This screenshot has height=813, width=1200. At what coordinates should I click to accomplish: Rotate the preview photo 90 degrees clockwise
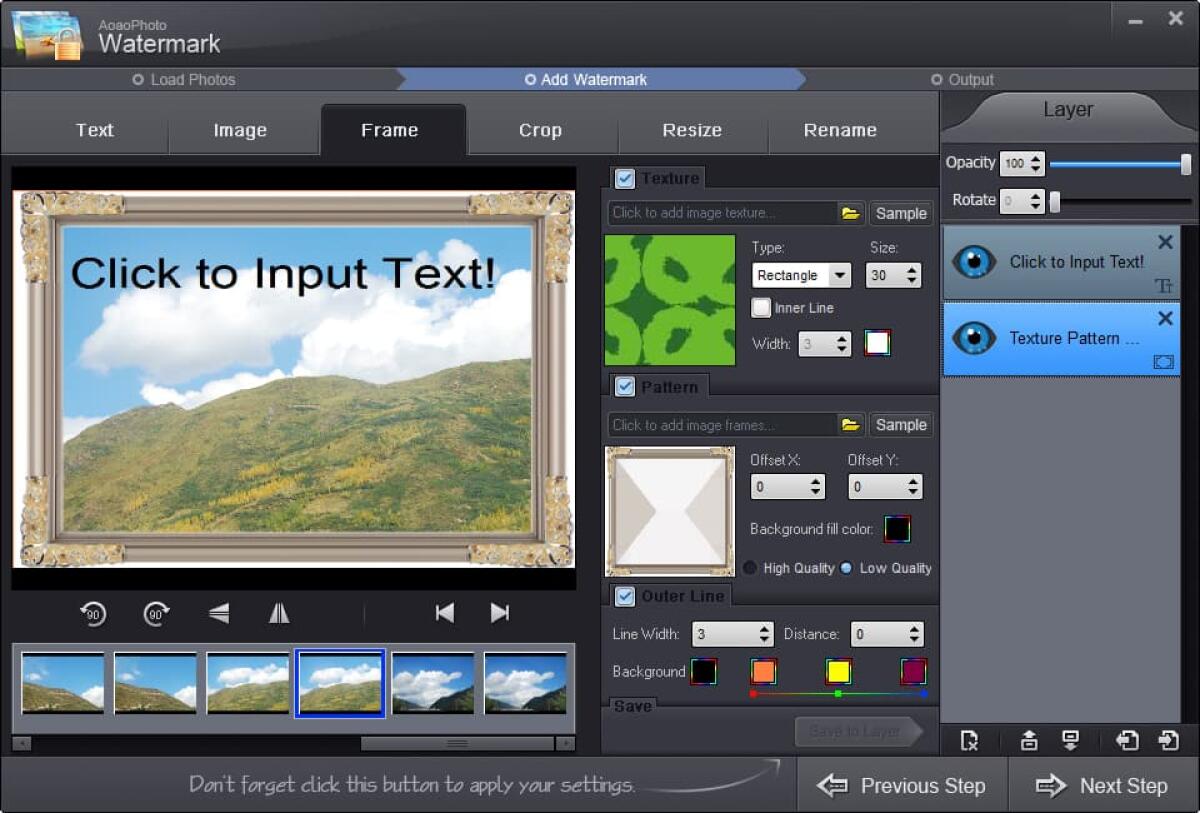pos(157,613)
